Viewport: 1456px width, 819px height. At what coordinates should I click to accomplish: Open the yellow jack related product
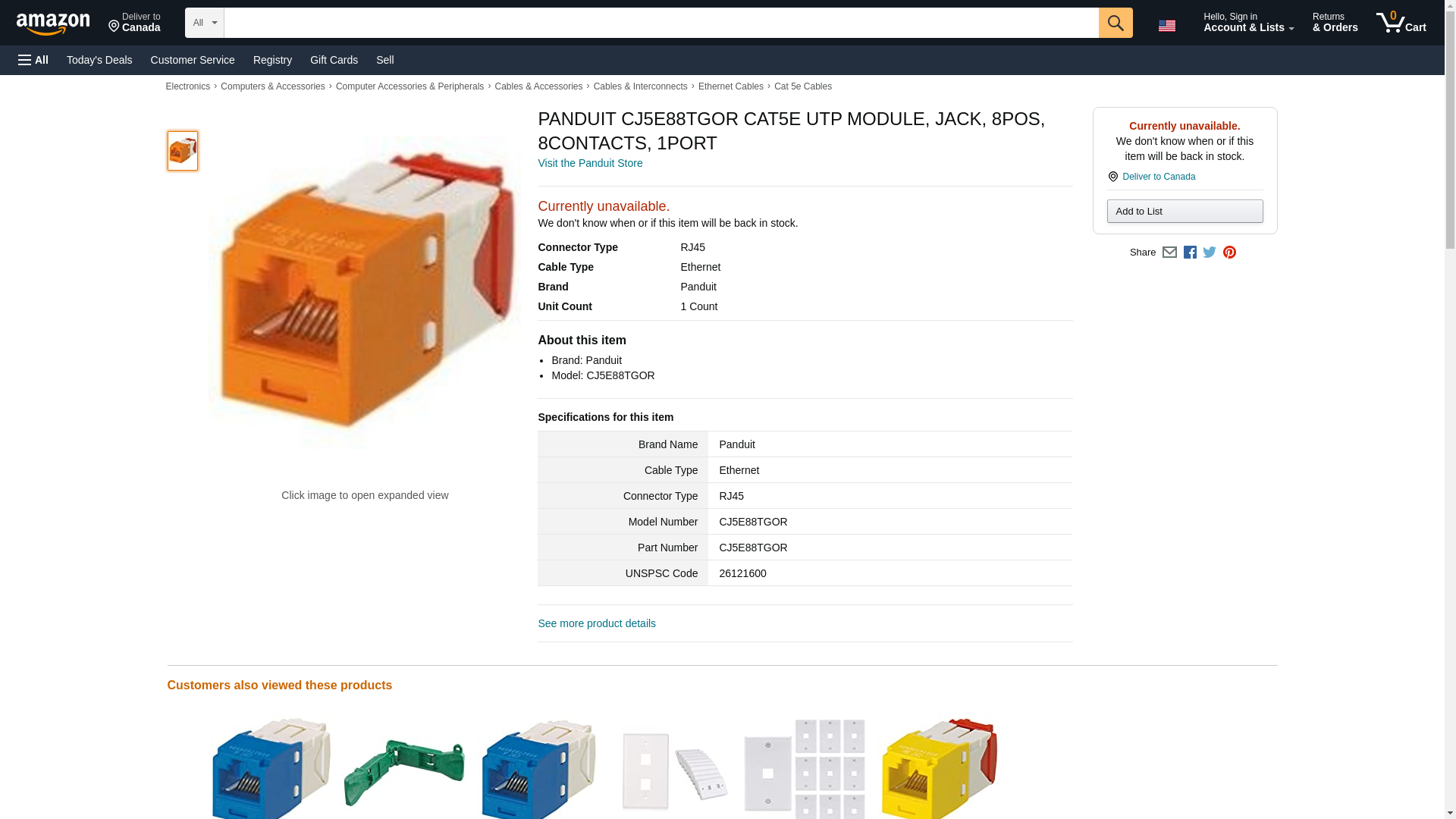click(x=939, y=767)
